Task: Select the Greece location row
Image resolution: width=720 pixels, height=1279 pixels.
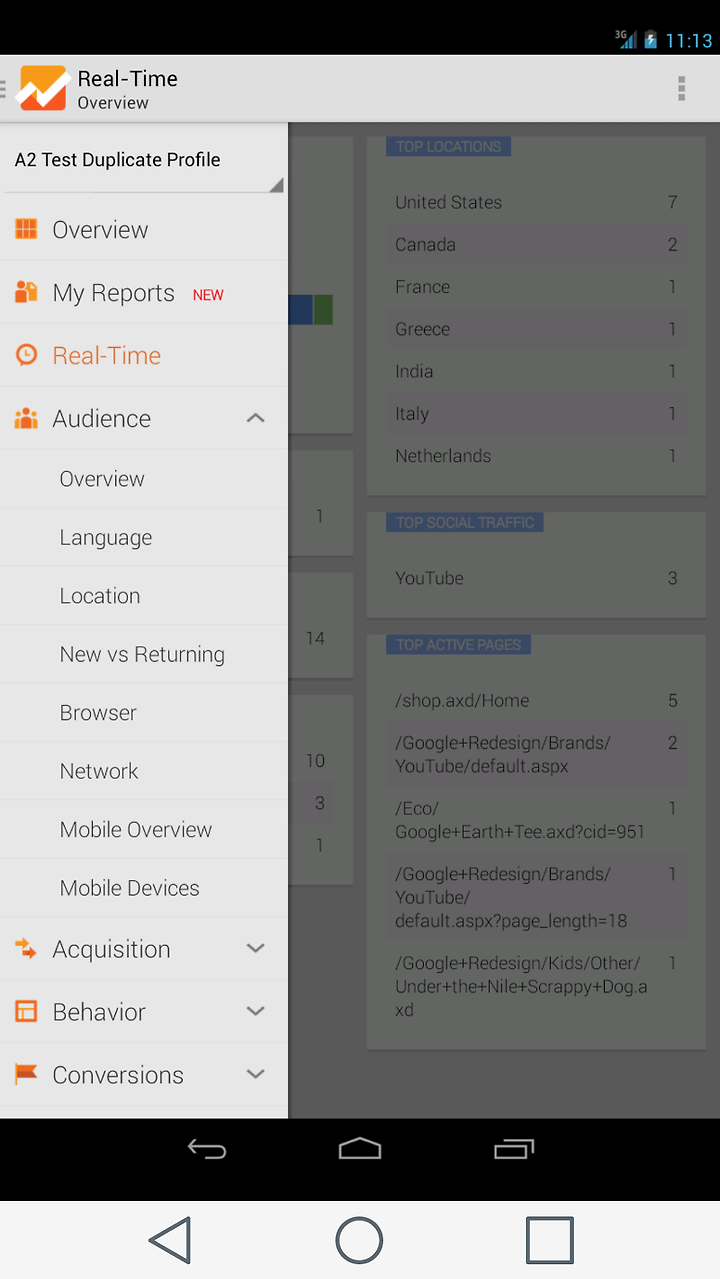Action: pyautogui.click(x=536, y=329)
